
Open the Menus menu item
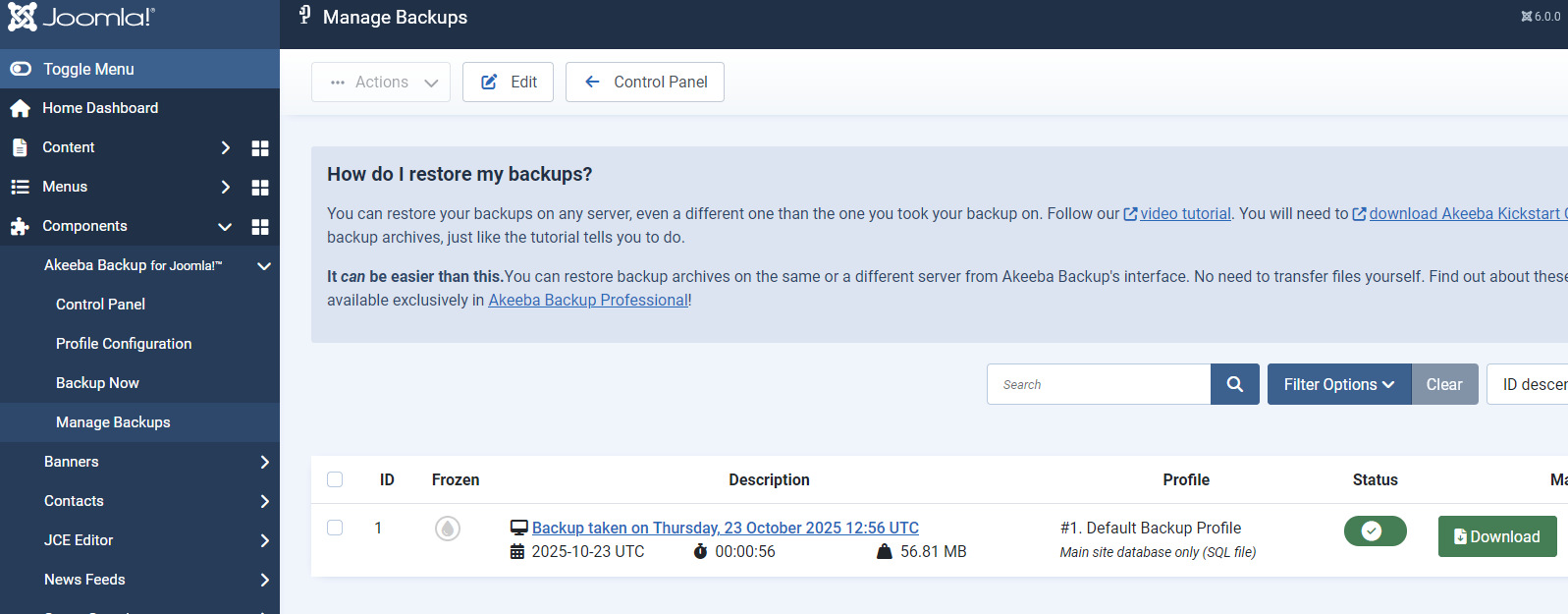coord(65,187)
